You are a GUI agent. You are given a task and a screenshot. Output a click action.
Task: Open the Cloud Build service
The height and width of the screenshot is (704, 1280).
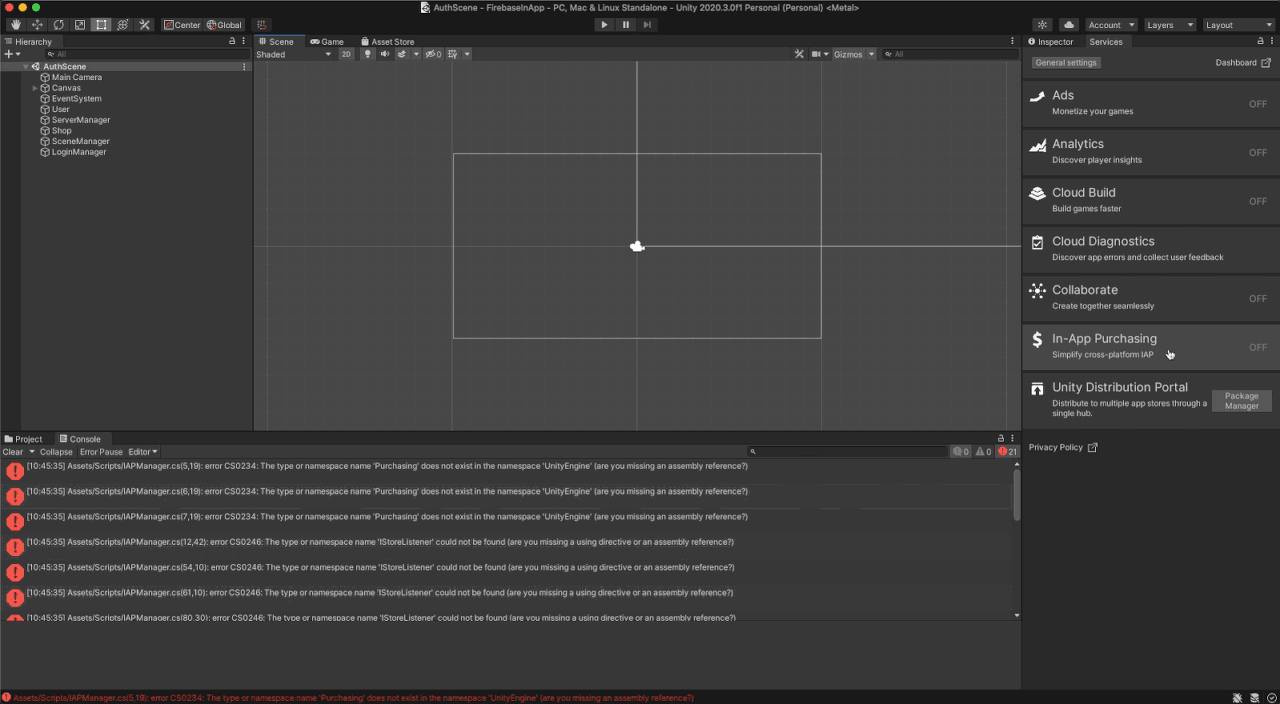click(x=1150, y=200)
